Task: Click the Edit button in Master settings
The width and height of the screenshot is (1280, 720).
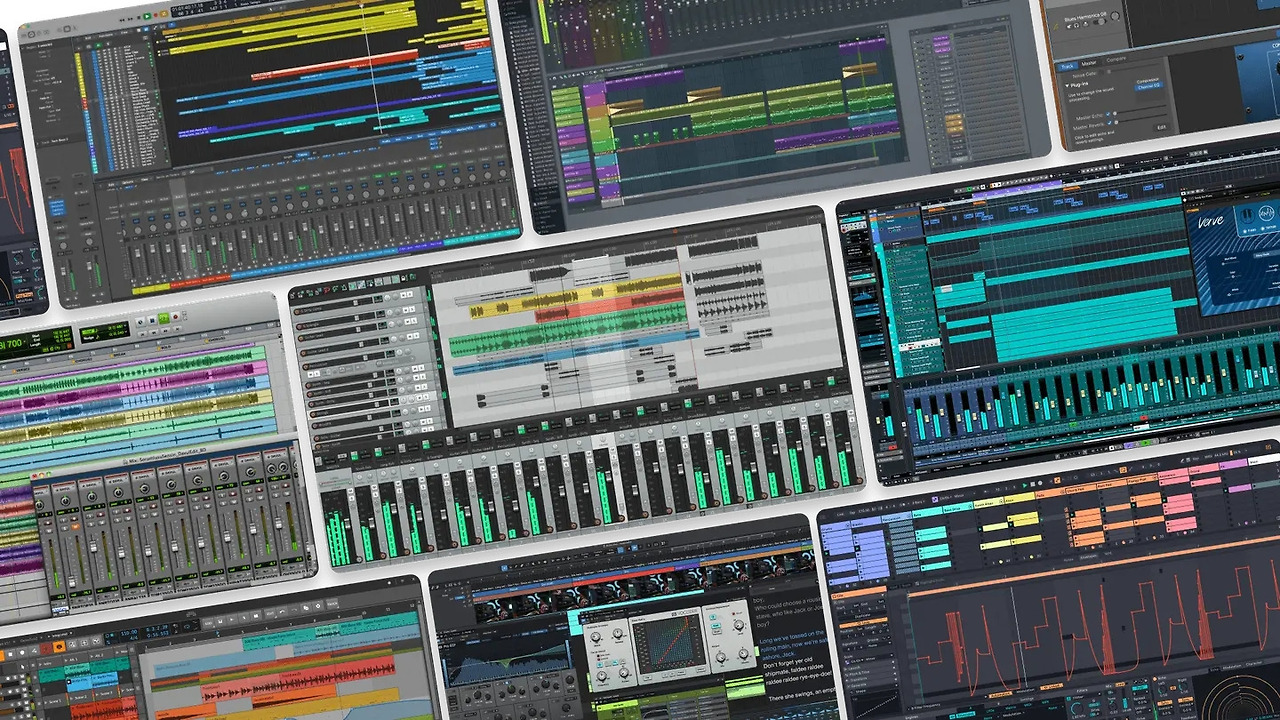Action: point(1161,127)
